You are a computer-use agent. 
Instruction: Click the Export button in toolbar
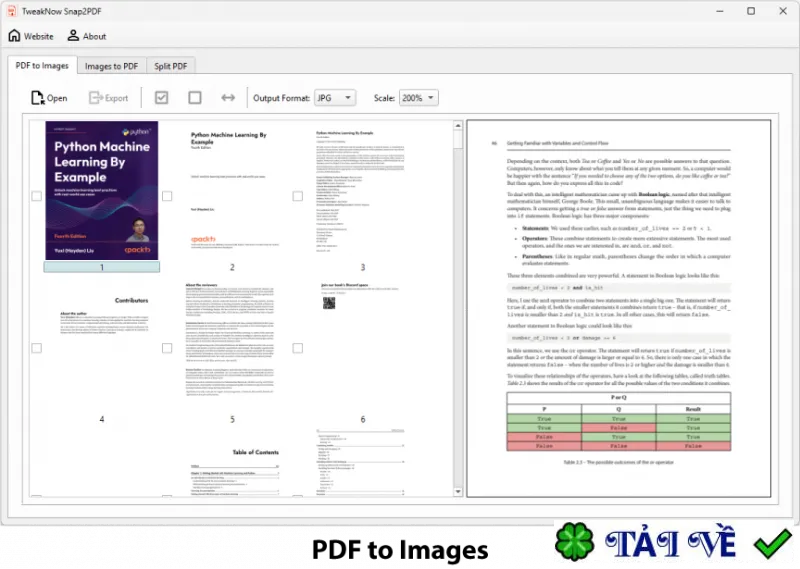[x=108, y=98]
